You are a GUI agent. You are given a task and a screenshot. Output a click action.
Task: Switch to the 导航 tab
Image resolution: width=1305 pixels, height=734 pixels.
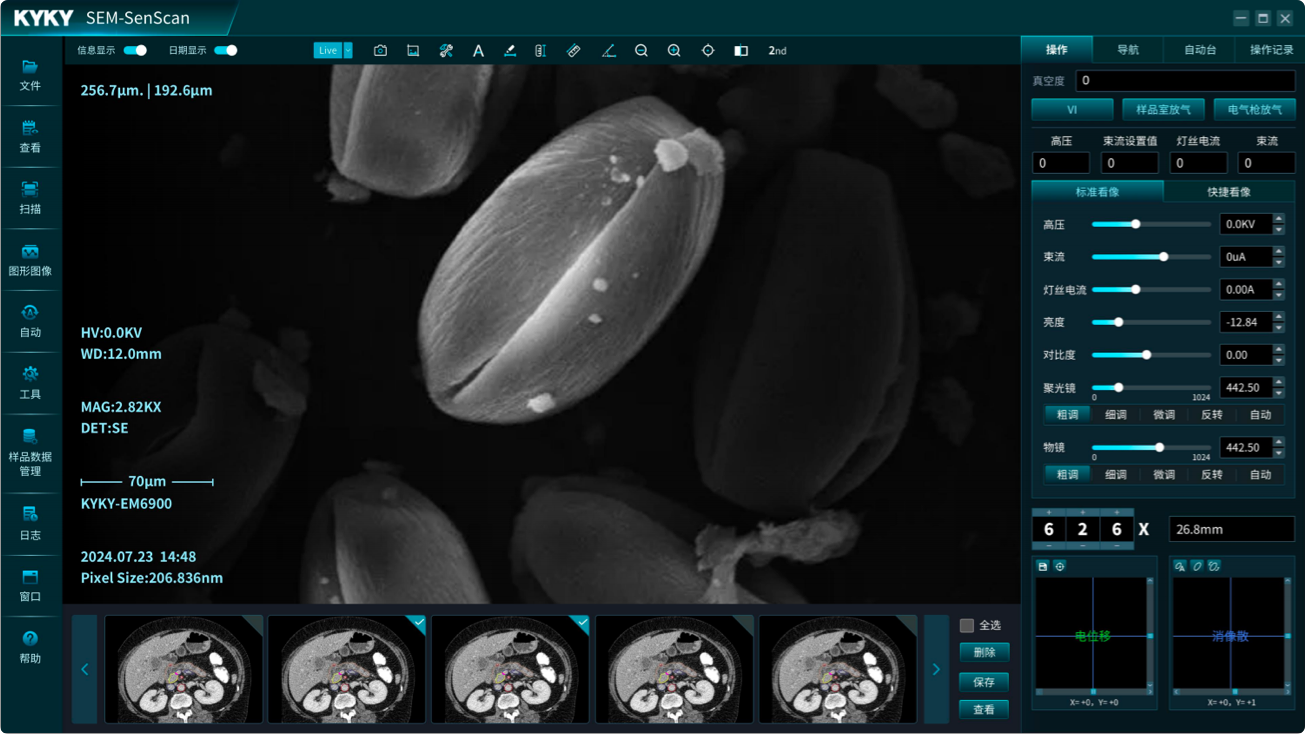[x=1127, y=50]
